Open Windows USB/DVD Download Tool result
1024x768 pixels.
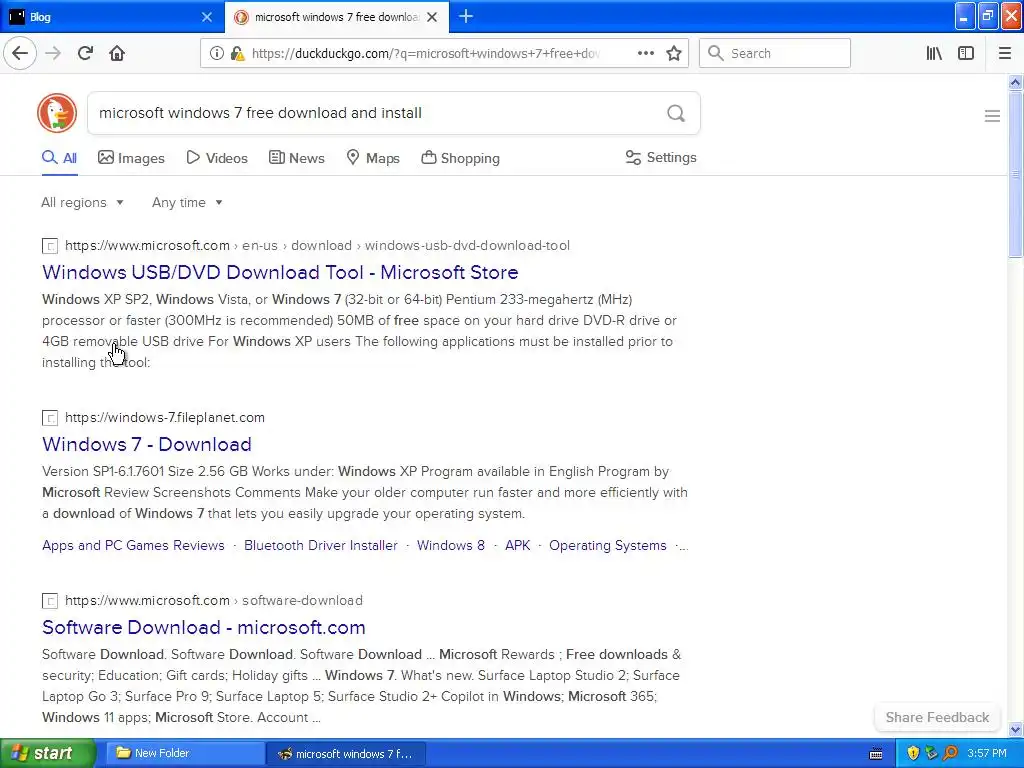[280, 272]
